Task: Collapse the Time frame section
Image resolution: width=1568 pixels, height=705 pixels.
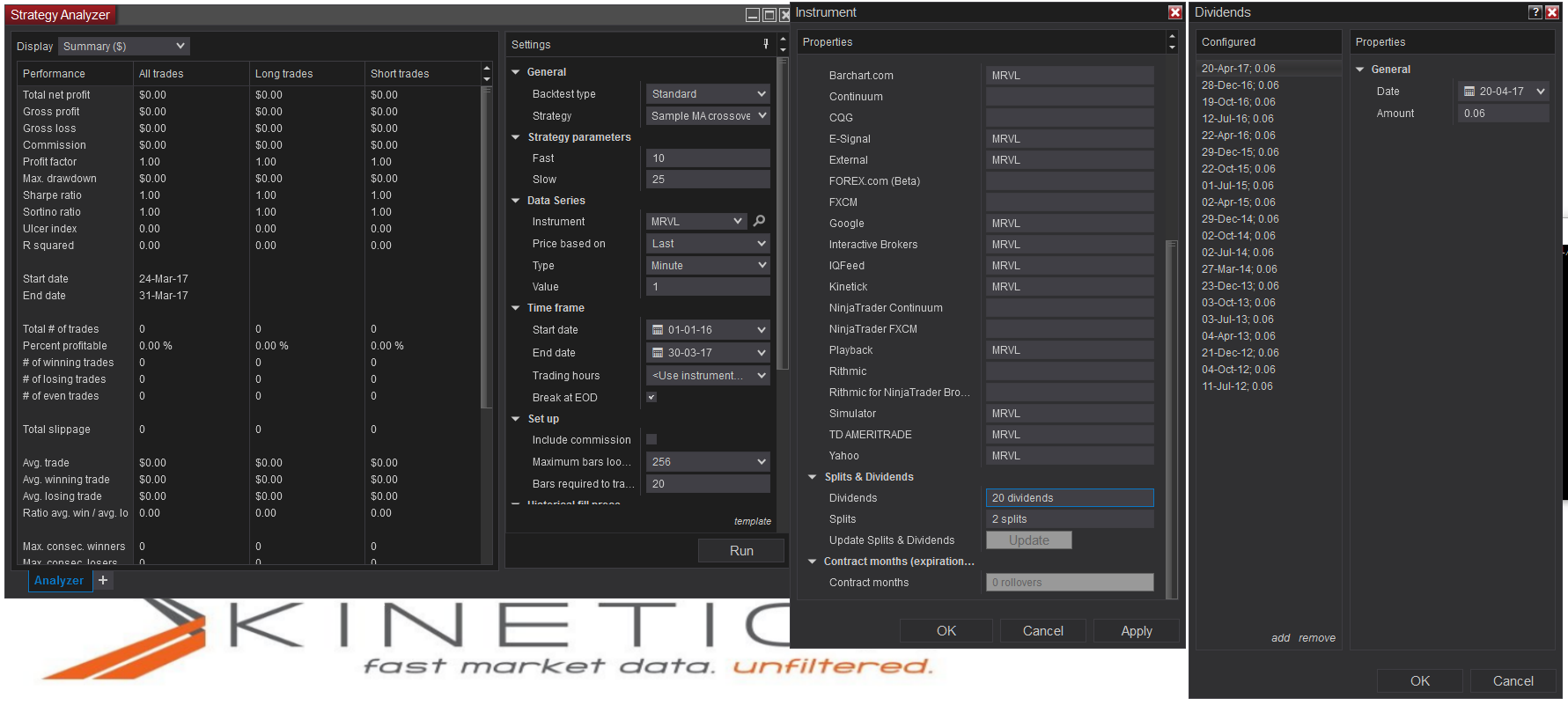Action: [516, 308]
